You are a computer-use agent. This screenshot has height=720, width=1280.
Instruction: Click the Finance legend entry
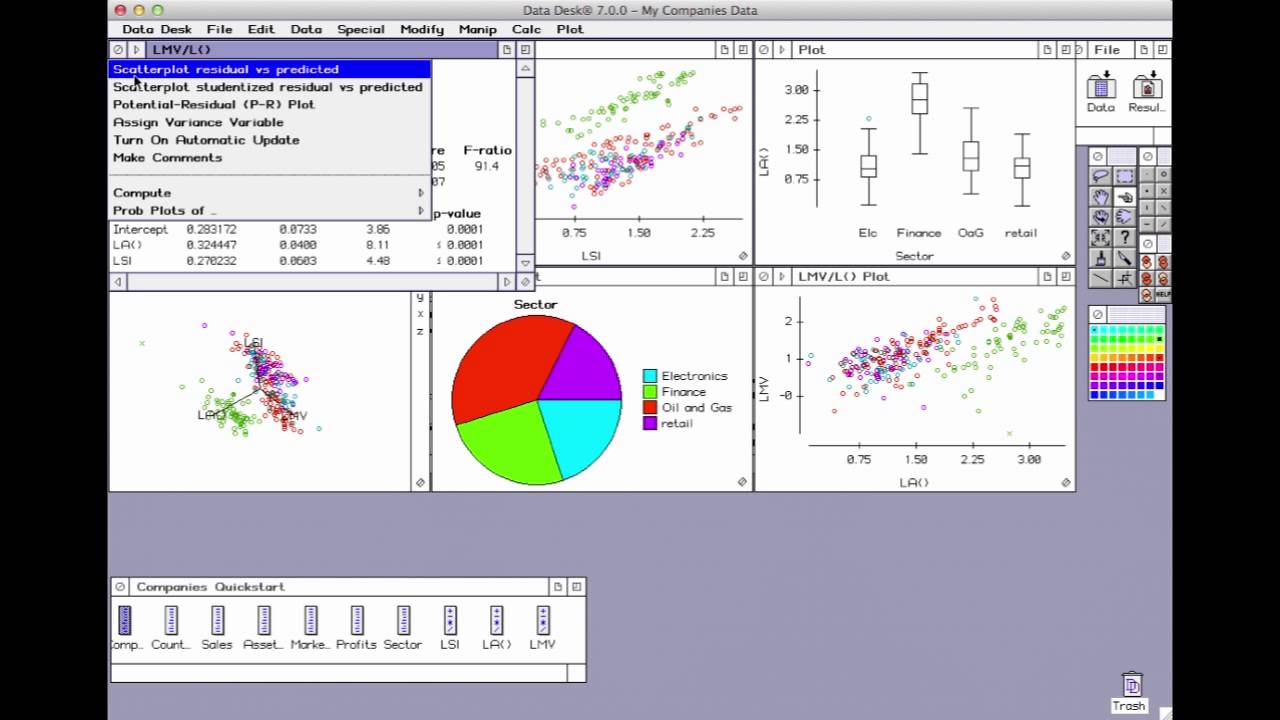coord(675,392)
